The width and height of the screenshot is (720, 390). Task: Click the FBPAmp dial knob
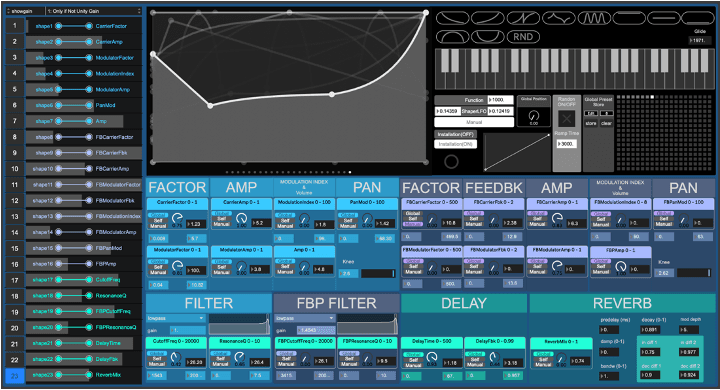click(x=620, y=266)
